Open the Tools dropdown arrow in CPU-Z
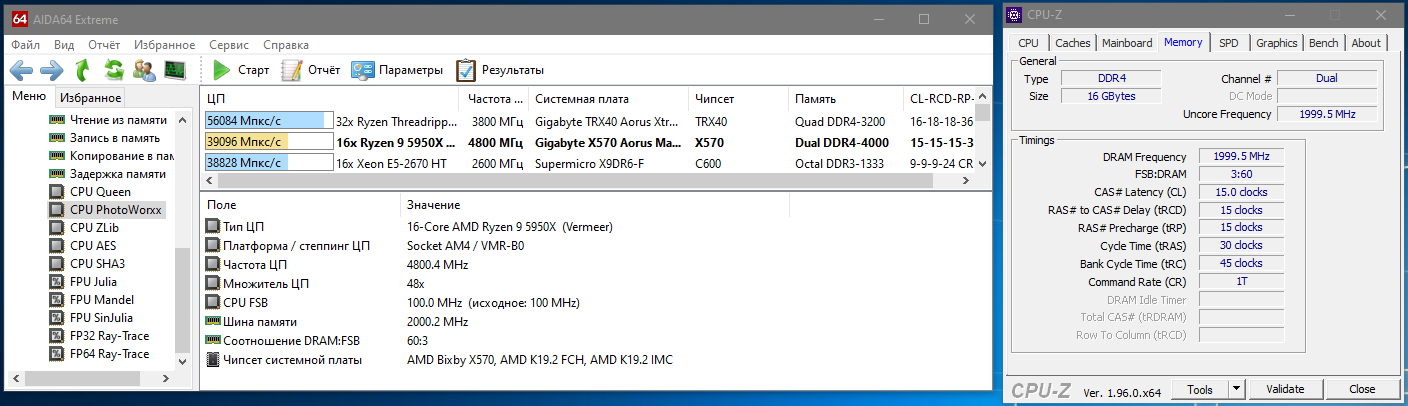The image size is (1408, 406). [x=1237, y=389]
